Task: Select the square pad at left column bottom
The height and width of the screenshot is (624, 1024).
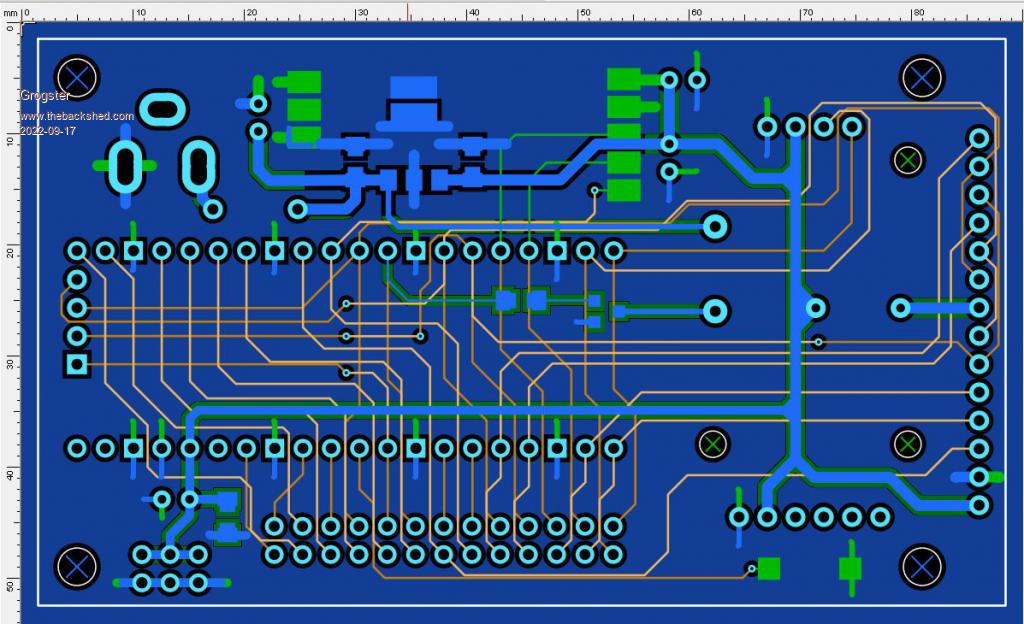Action: tap(76, 364)
